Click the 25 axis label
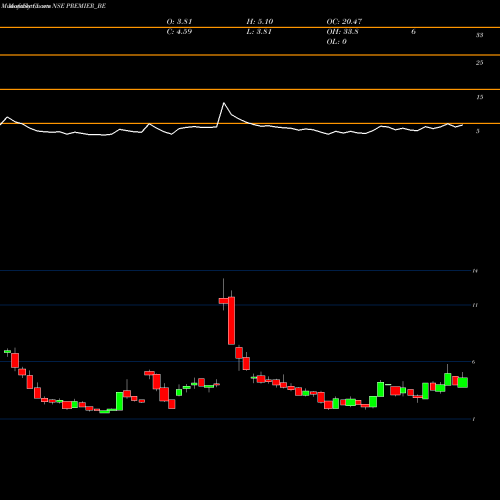This screenshot has width=500, height=500. click(479, 63)
